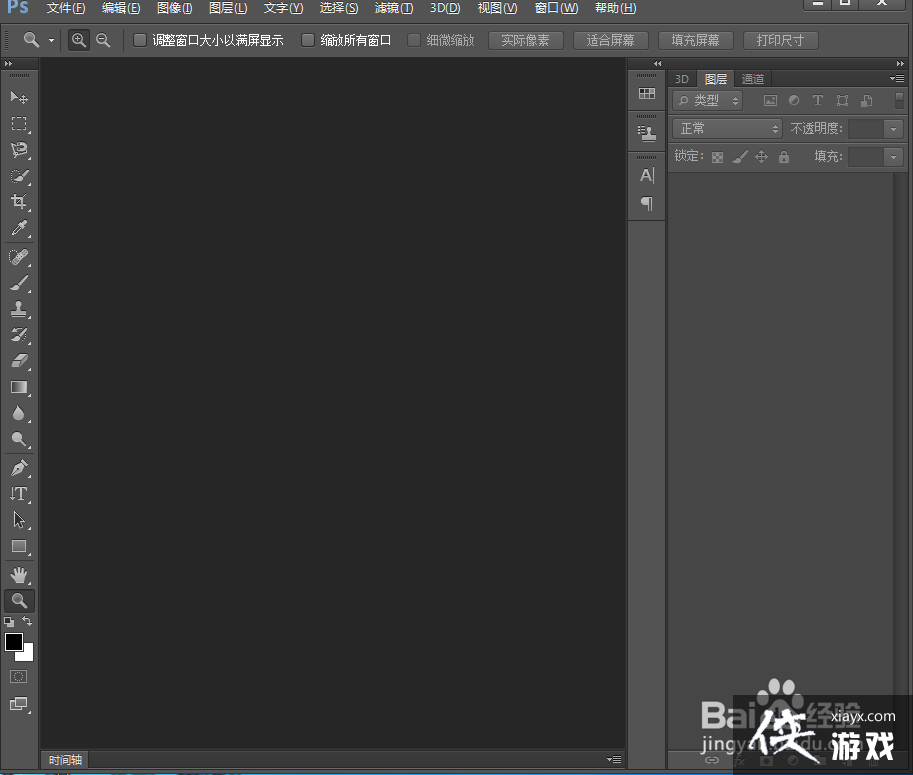
Task: Open the 滤镜(T) menu
Action: click(394, 8)
